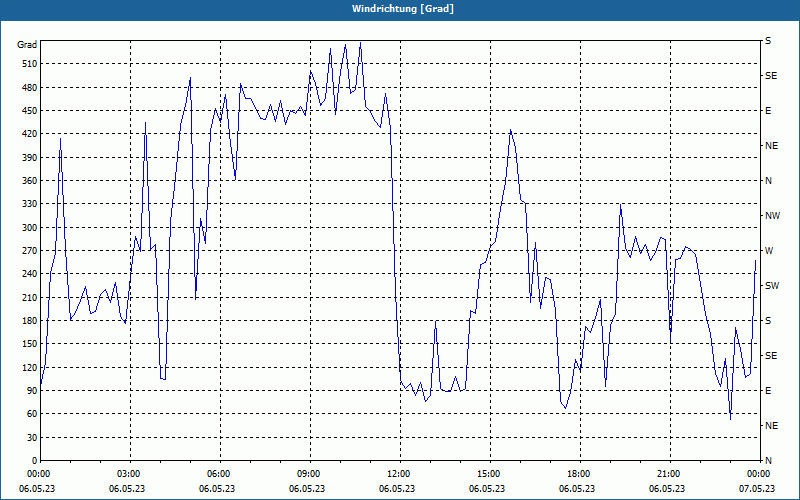
Task: Click the 06.05.23 date under 15:00
Action: [x=487, y=489]
